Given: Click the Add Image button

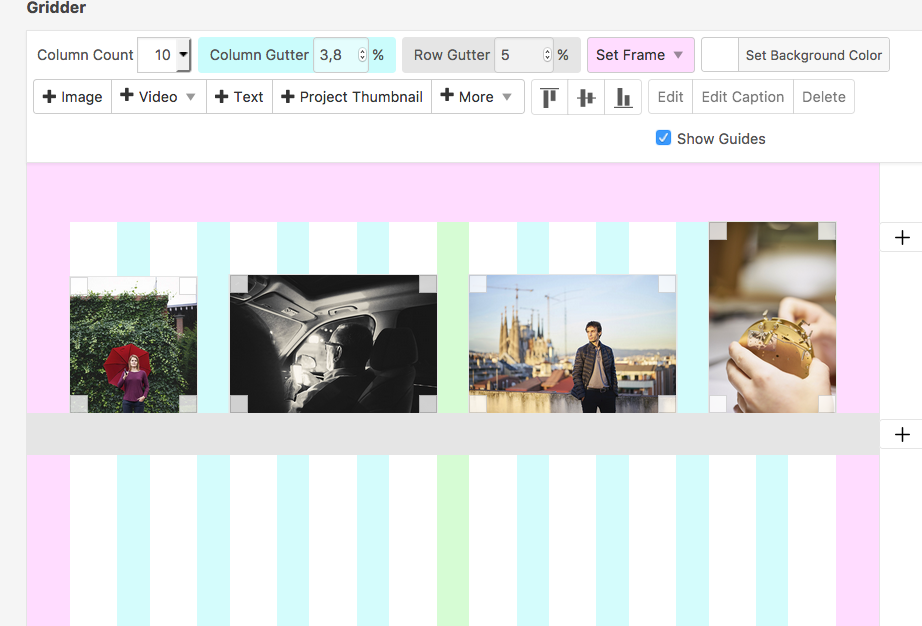Looking at the screenshot, I should (72, 97).
